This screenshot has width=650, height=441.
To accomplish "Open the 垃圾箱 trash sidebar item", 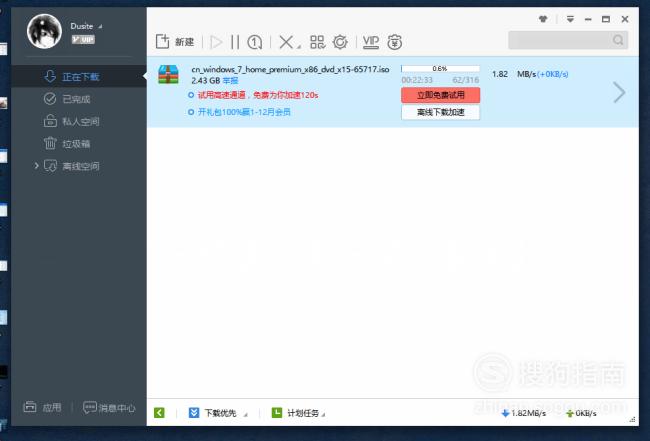I will pyautogui.click(x=78, y=143).
